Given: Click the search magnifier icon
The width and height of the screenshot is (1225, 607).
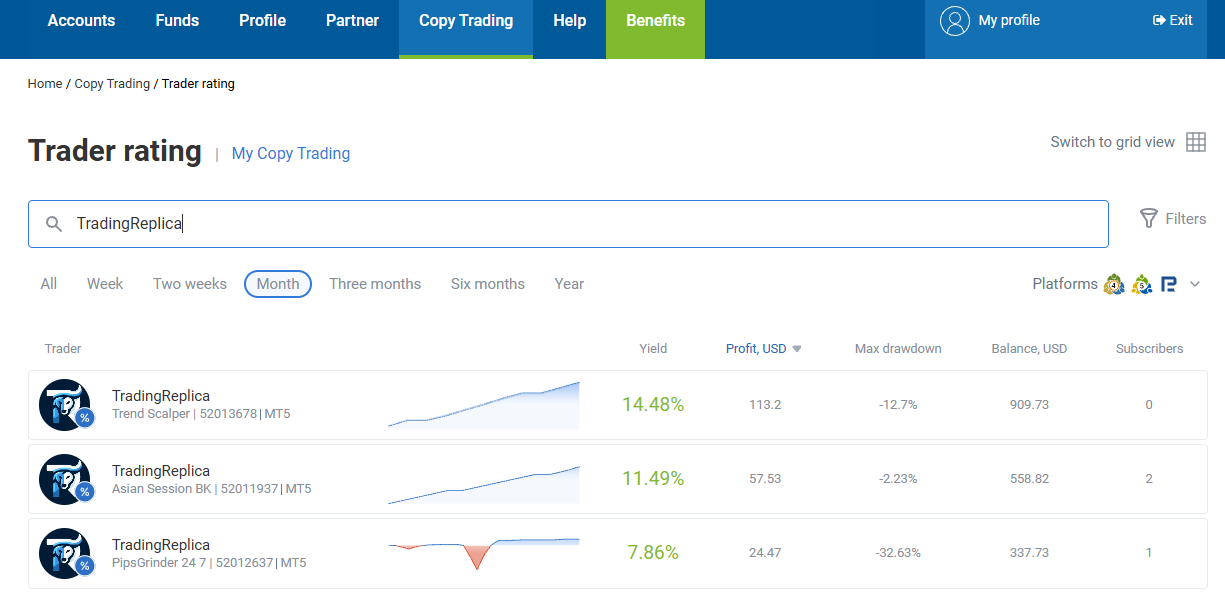Looking at the screenshot, I should click(54, 224).
